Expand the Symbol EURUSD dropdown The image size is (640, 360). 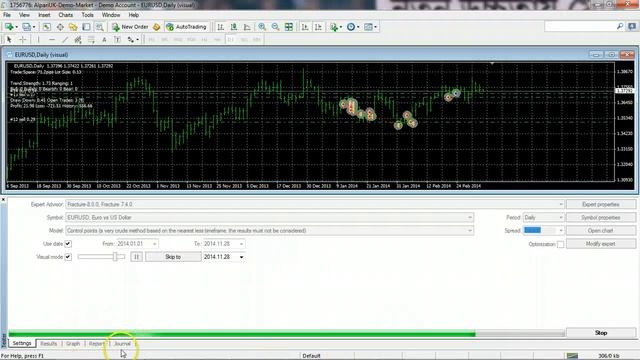(x=470, y=218)
